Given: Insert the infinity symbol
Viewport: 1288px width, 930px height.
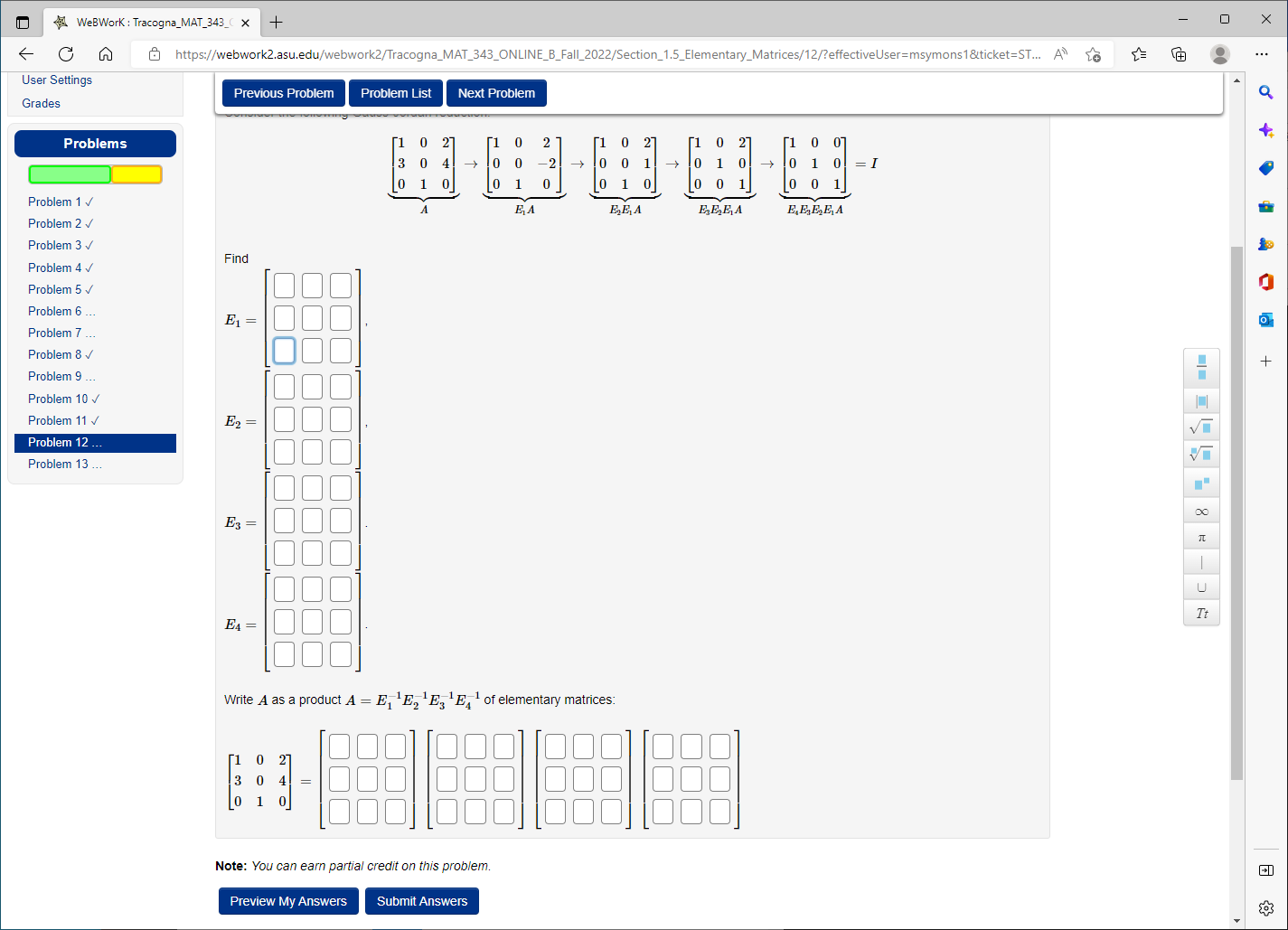Looking at the screenshot, I should [x=1201, y=510].
